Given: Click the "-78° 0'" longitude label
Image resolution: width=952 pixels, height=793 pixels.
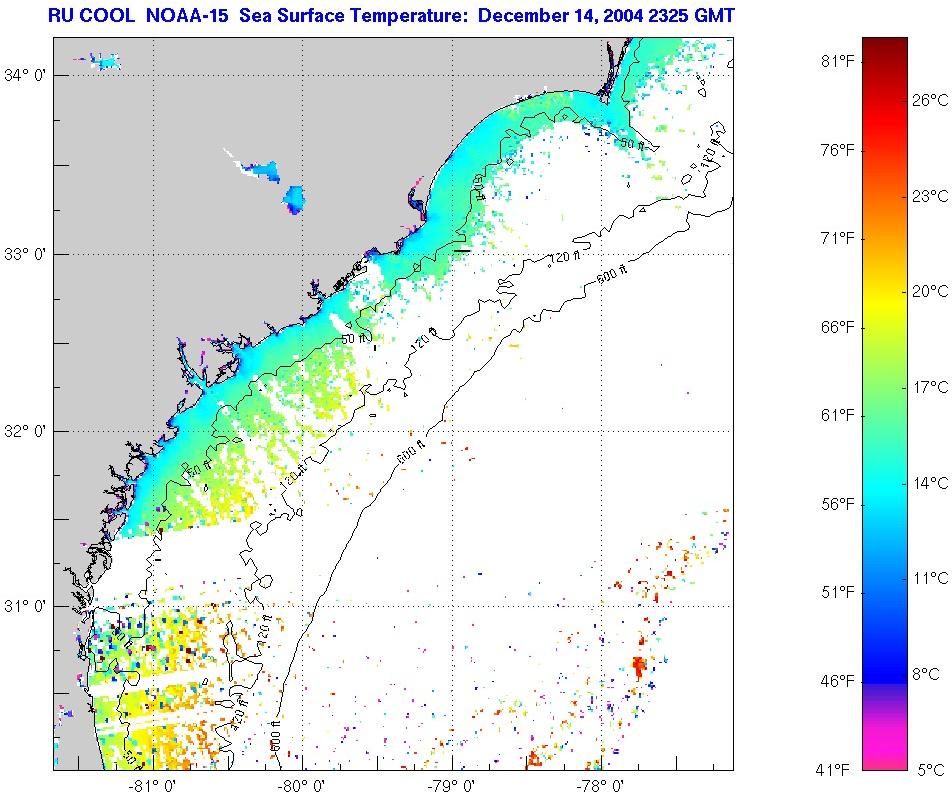Looking at the screenshot, I should [600, 786].
